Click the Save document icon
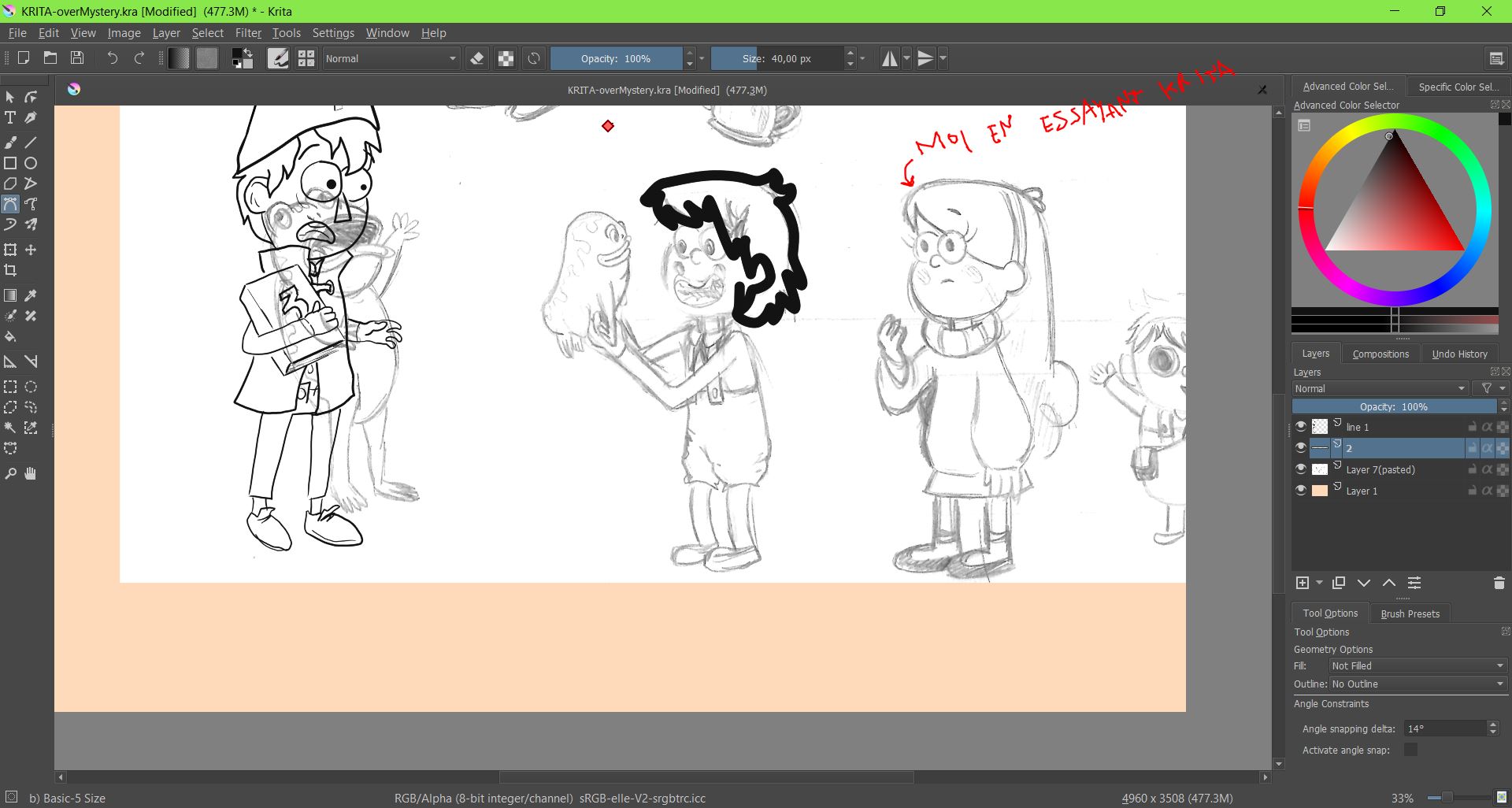This screenshot has height=808, width=1512. (77, 57)
